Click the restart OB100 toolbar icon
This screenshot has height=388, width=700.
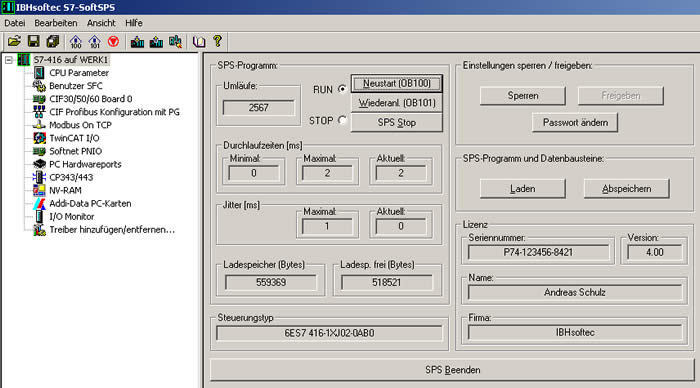pos(75,42)
